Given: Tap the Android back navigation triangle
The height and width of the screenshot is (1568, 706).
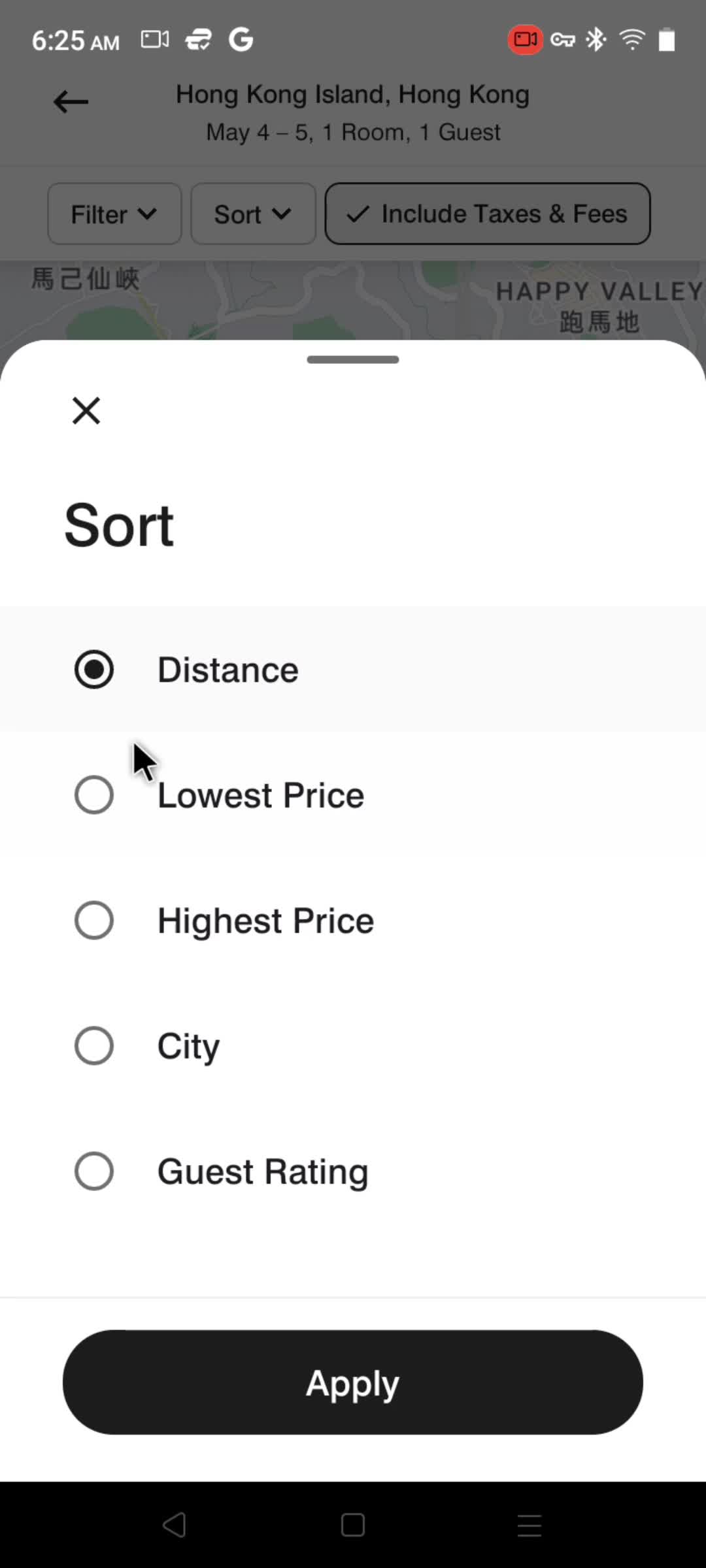Looking at the screenshot, I should pos(175,1525).
